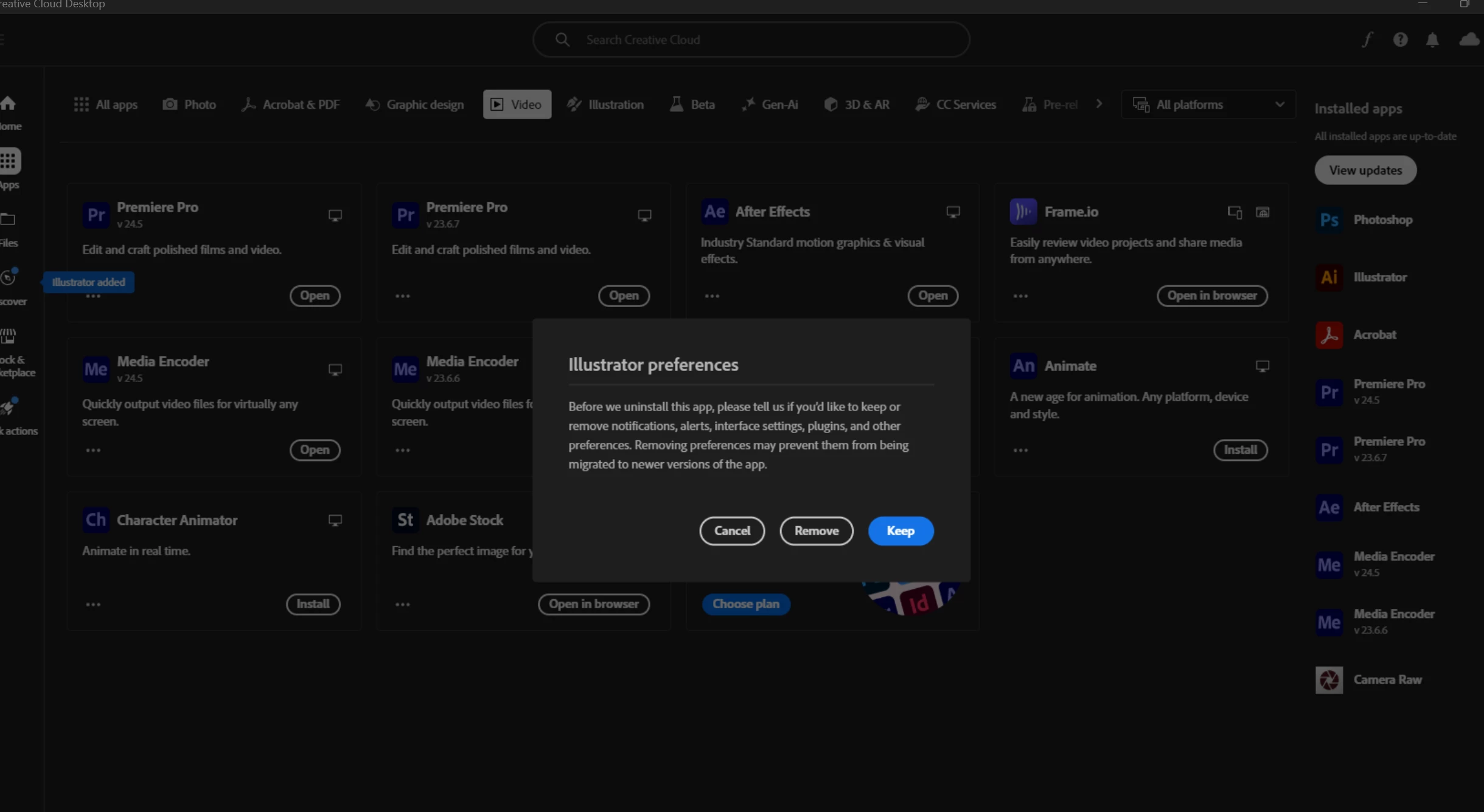The width and height of the screenshot is (1484, 812).
Task: Open cloud sync status icon
Action: click(1469, 40)
